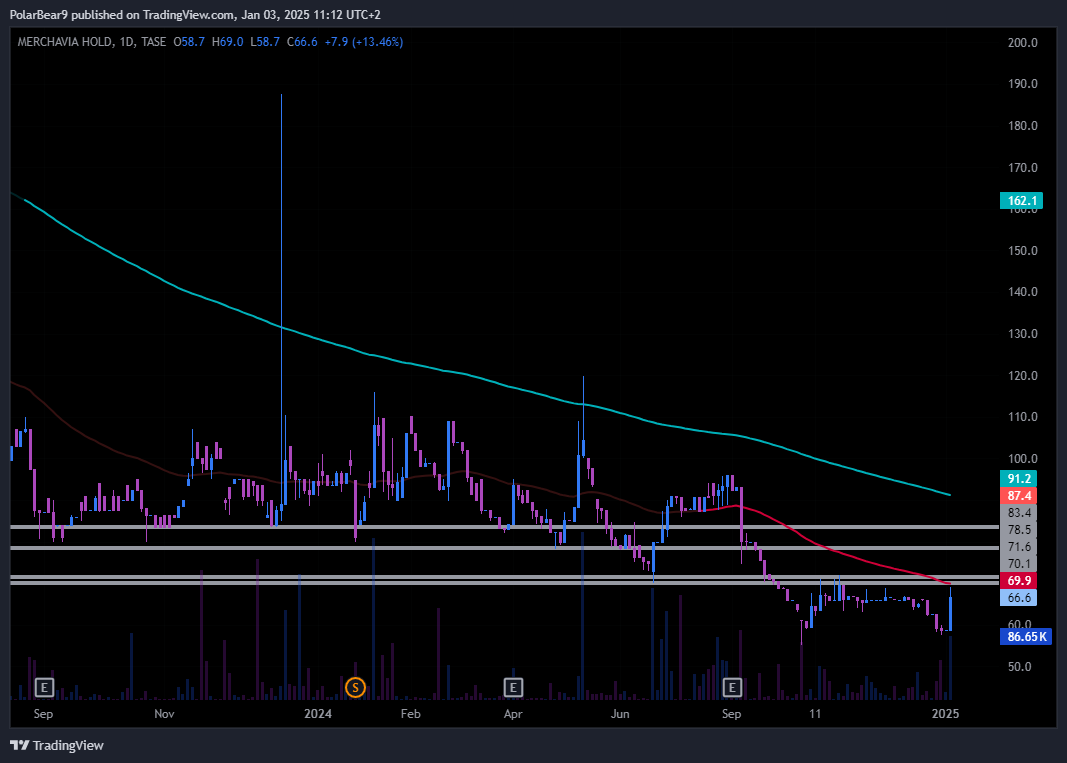The width and height of the screenshot is (1067, 763).
Task: Click the Nov label on time axis
Action: (165, 714)
